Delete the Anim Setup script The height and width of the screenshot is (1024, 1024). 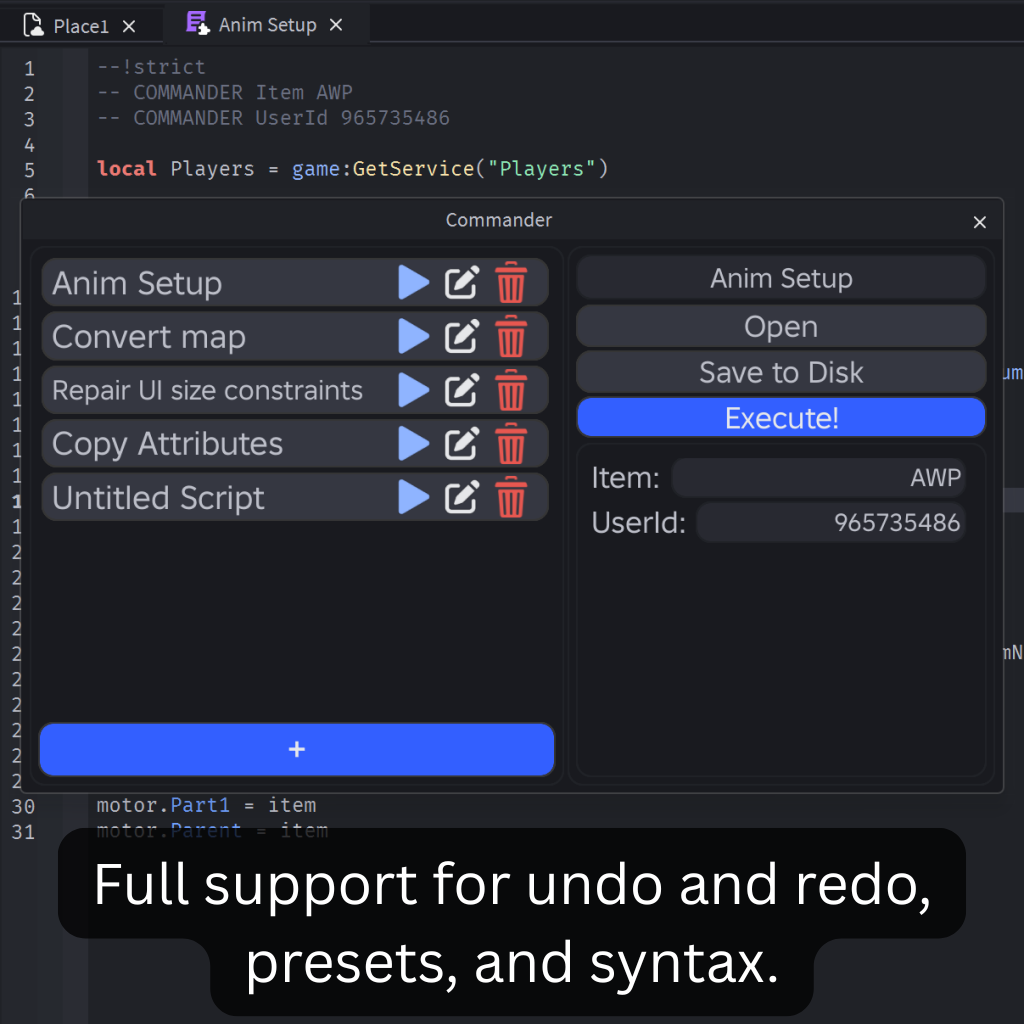pyautogui.click(x=511, y=283)
